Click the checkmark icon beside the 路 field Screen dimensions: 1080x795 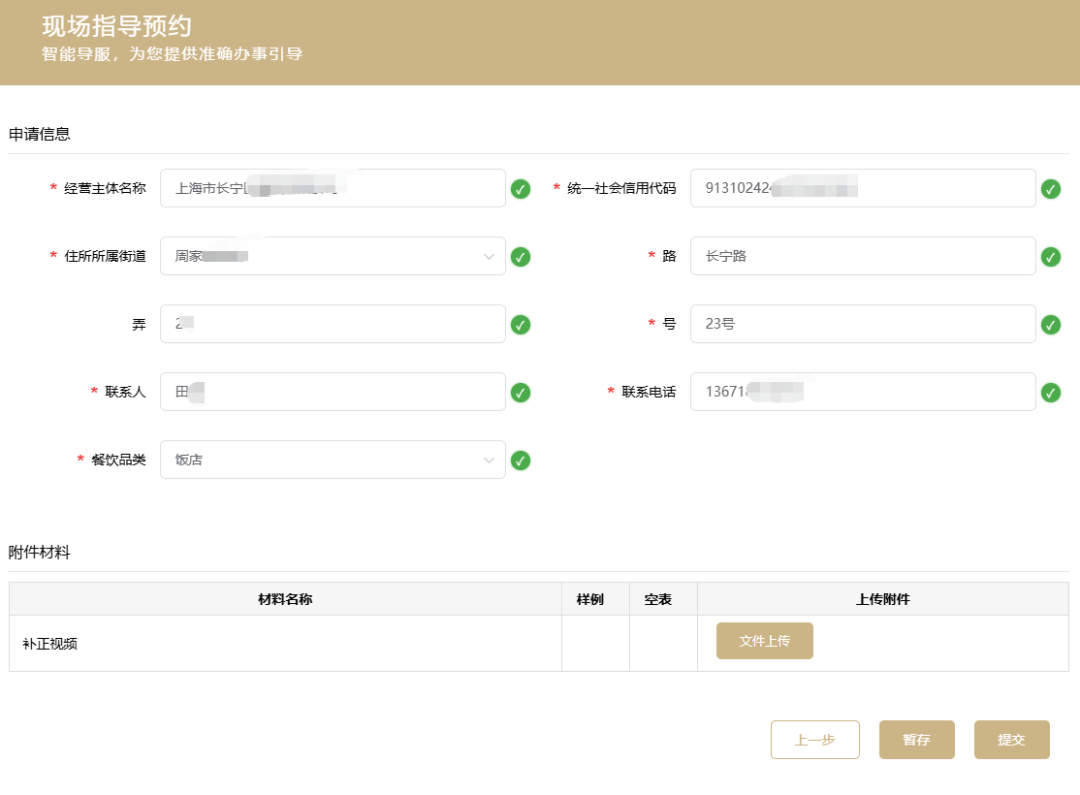(x=1051, y=256)
